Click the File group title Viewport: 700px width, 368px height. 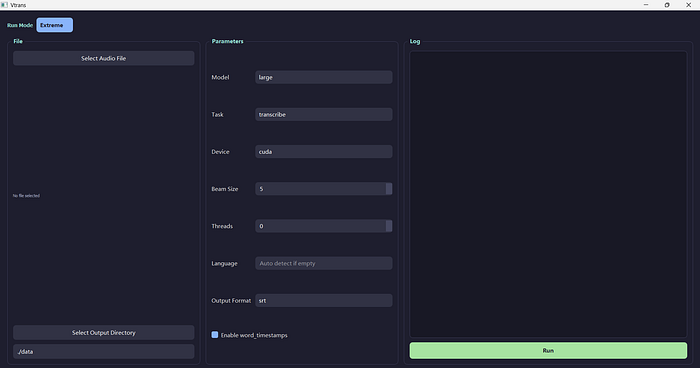(x=18, y=41)
